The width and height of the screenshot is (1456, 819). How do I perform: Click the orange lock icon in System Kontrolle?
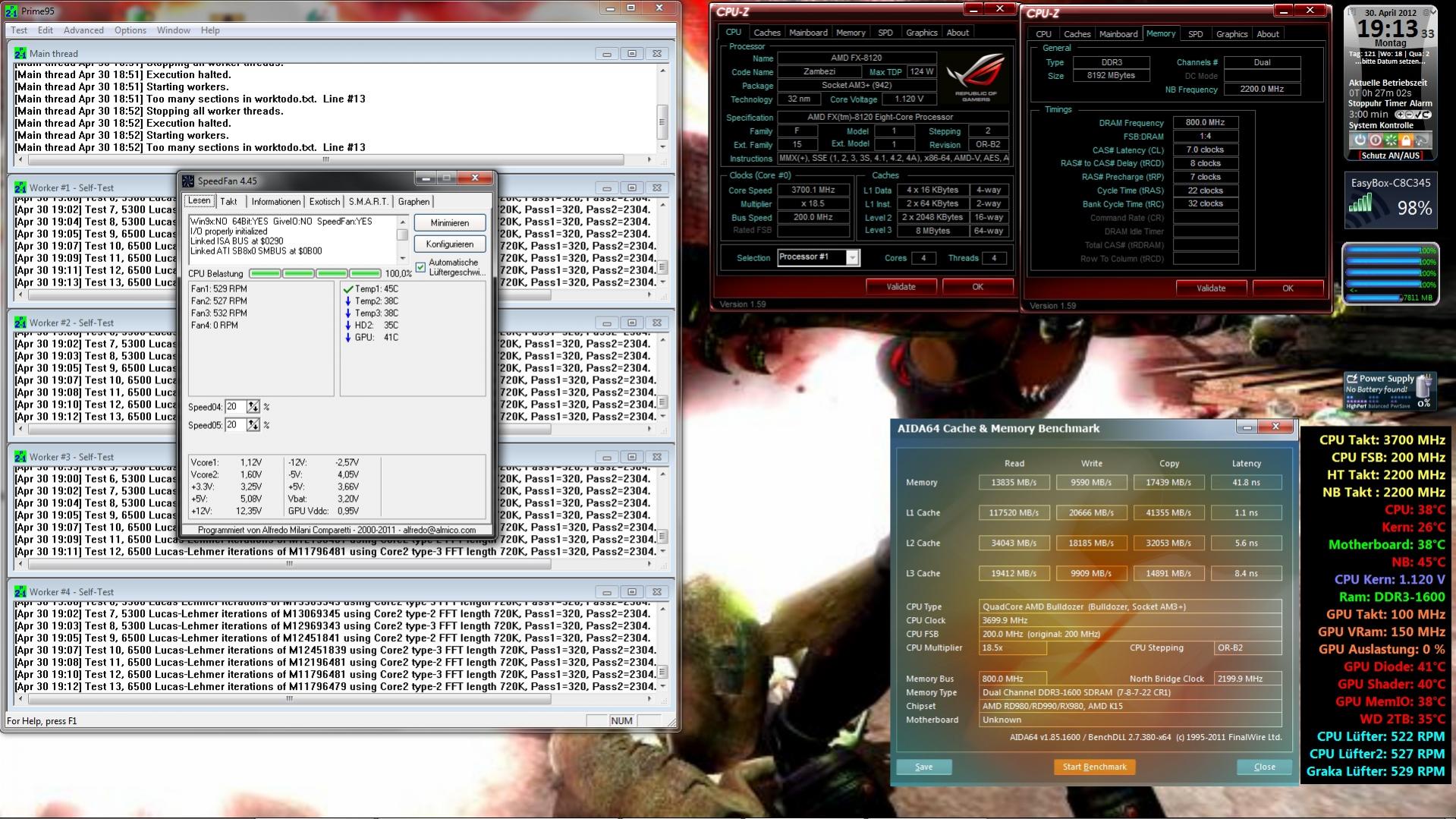1406,140
